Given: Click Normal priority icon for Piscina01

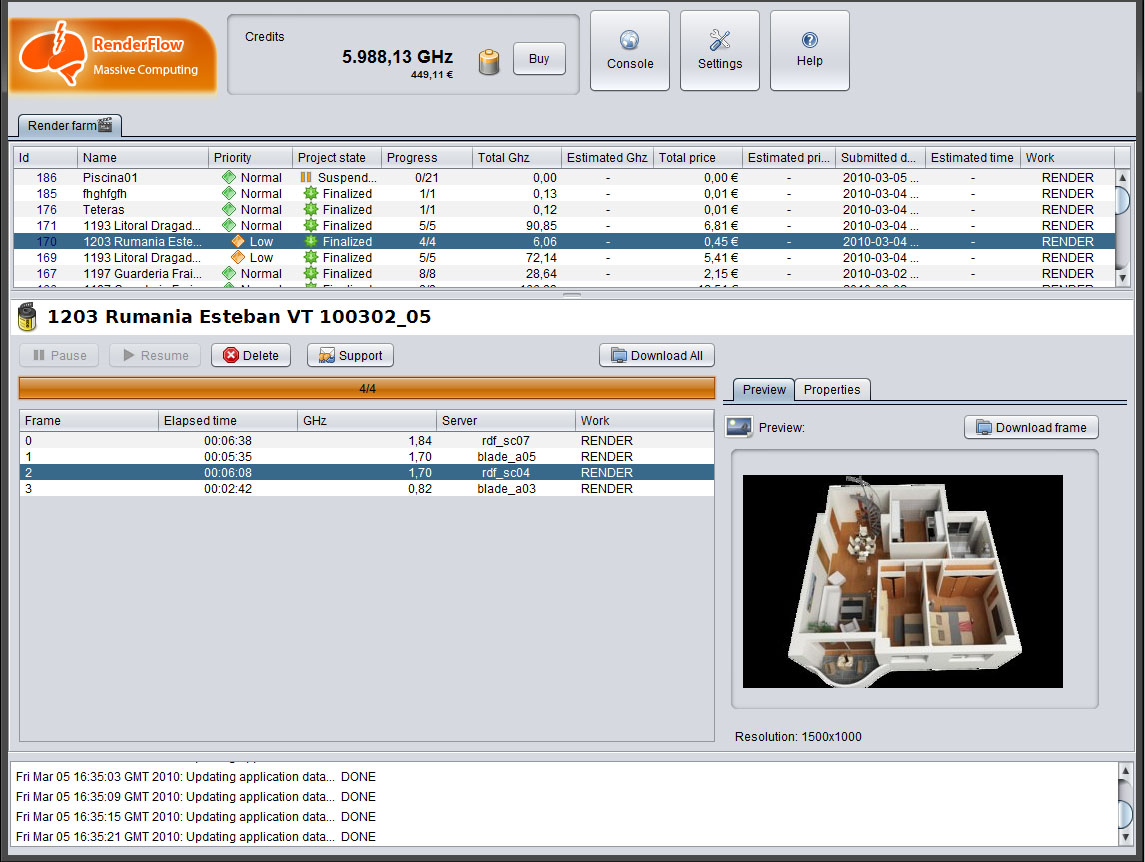Looking at the screenshot, I should 229,177.
